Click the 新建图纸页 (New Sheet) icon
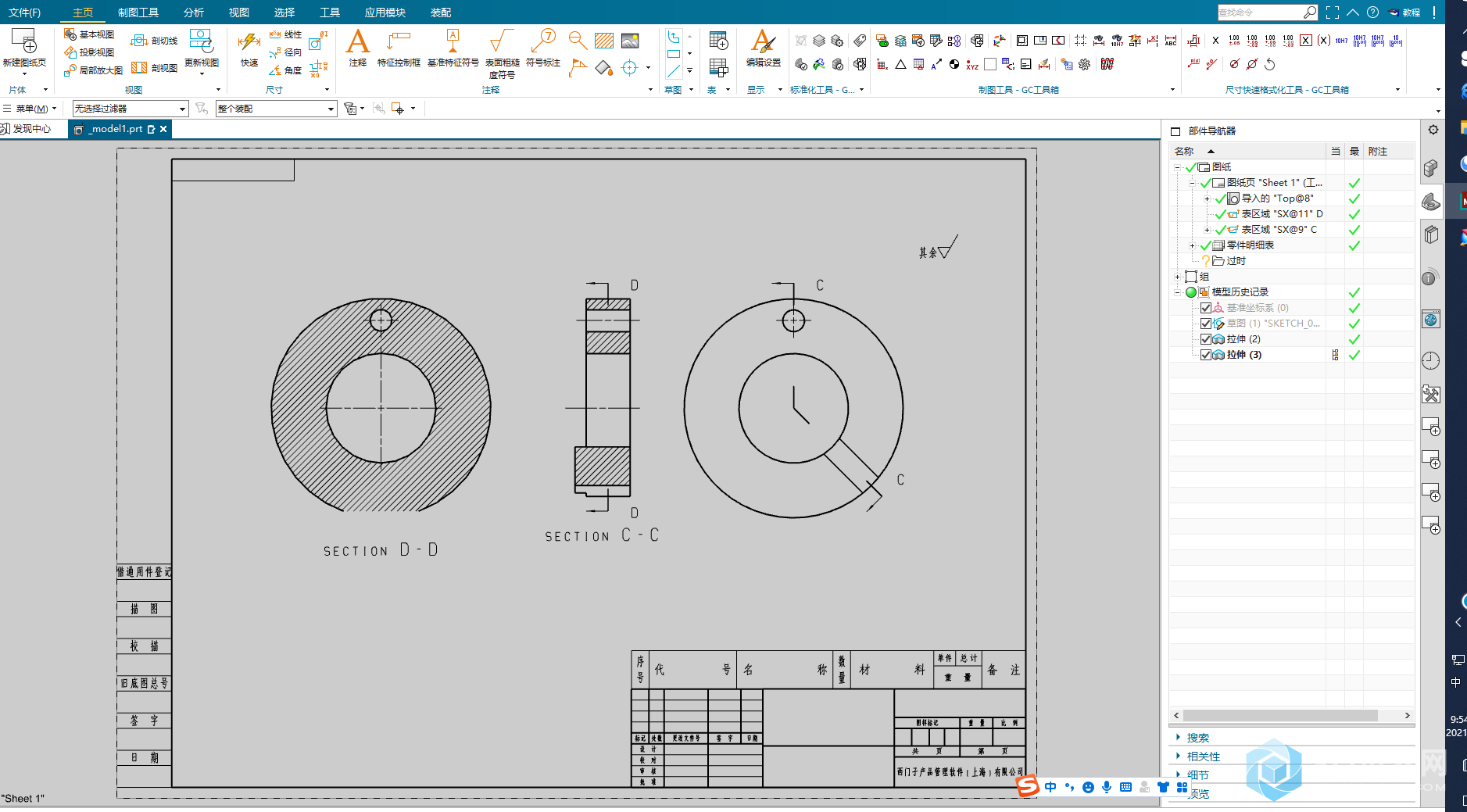Viewport: 1467px width, 812px height. 23,42
